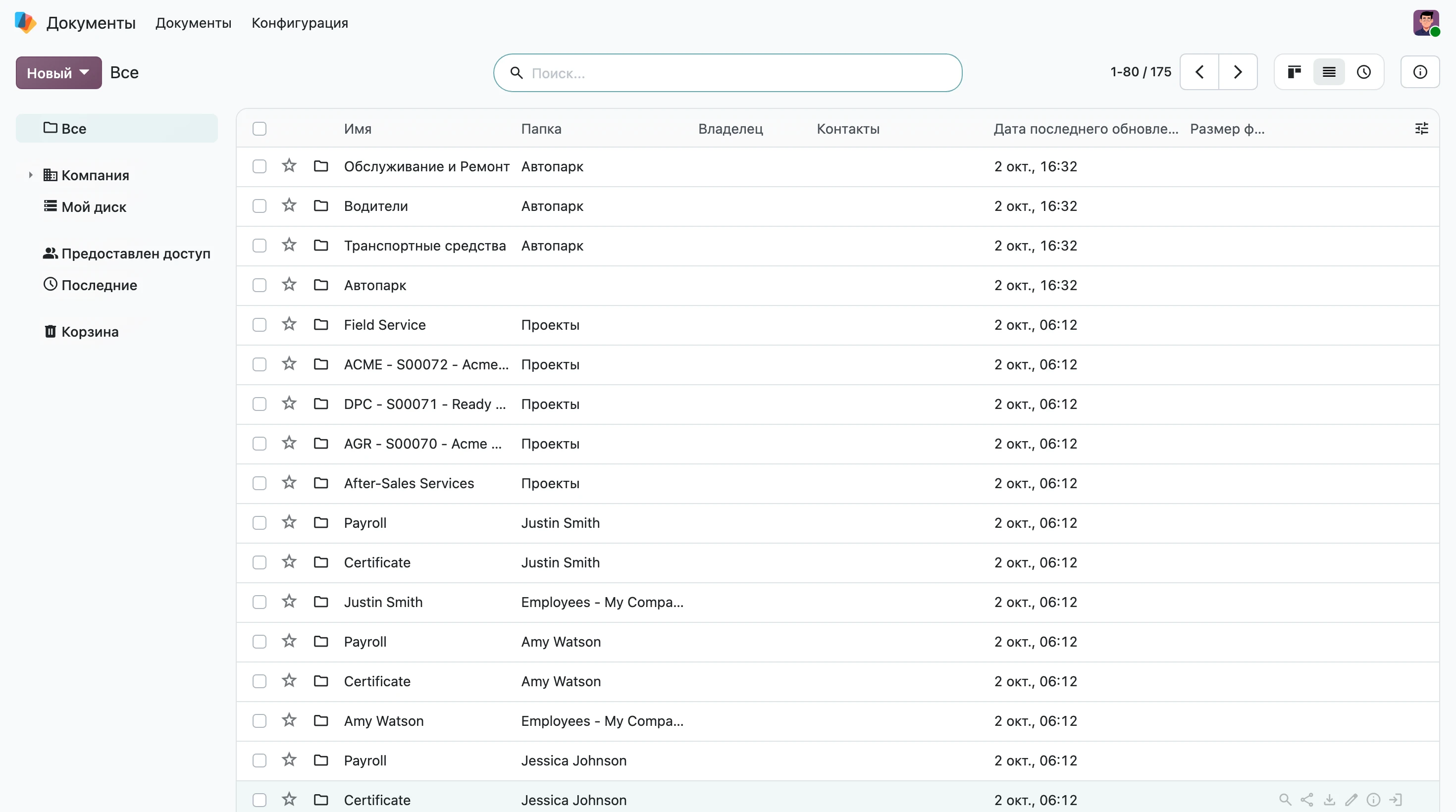Click rename pencil icon on Certificate row

pyautogui.click(x=1352, y=800)
